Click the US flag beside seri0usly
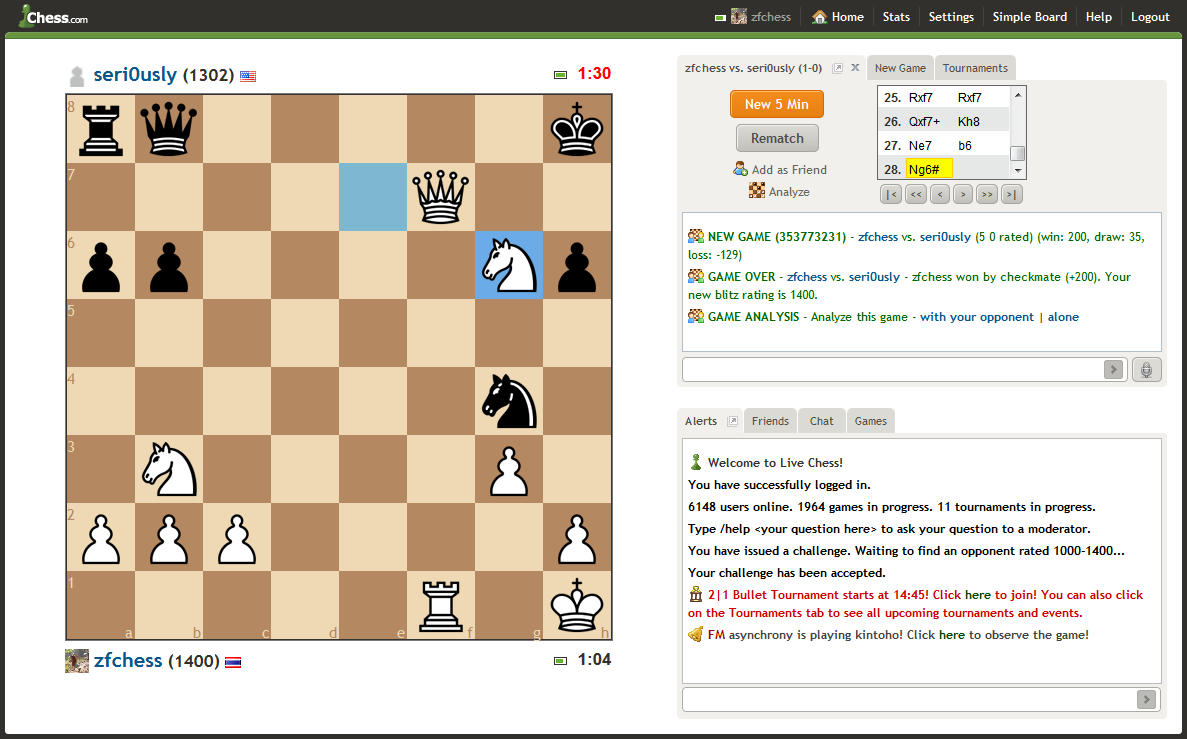 tap(248, 76)
